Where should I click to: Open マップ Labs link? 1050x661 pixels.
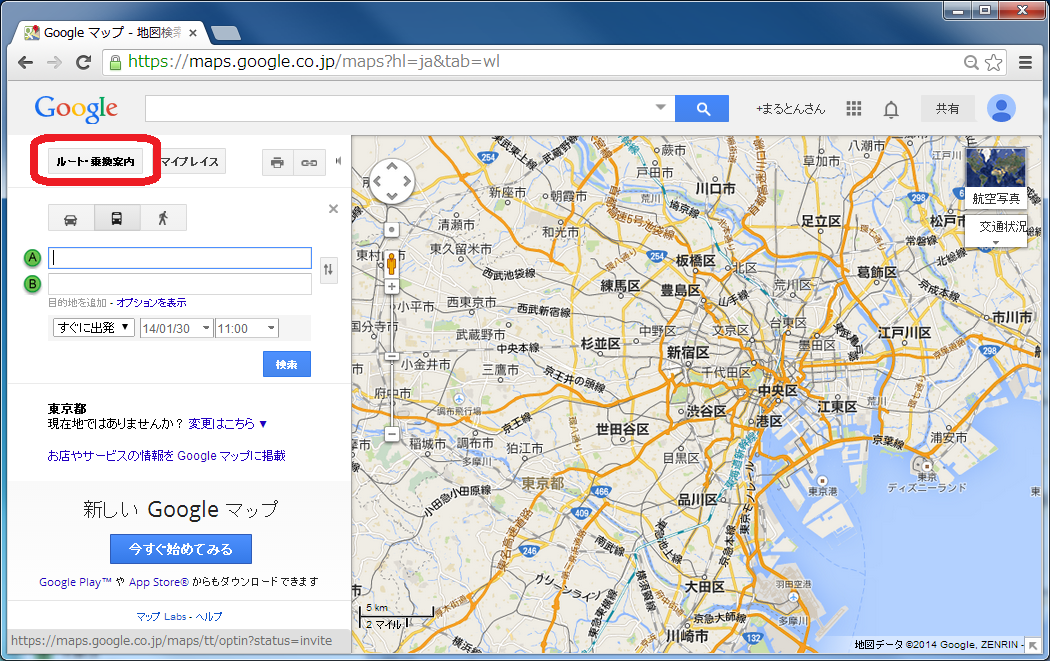coord(161,616)
